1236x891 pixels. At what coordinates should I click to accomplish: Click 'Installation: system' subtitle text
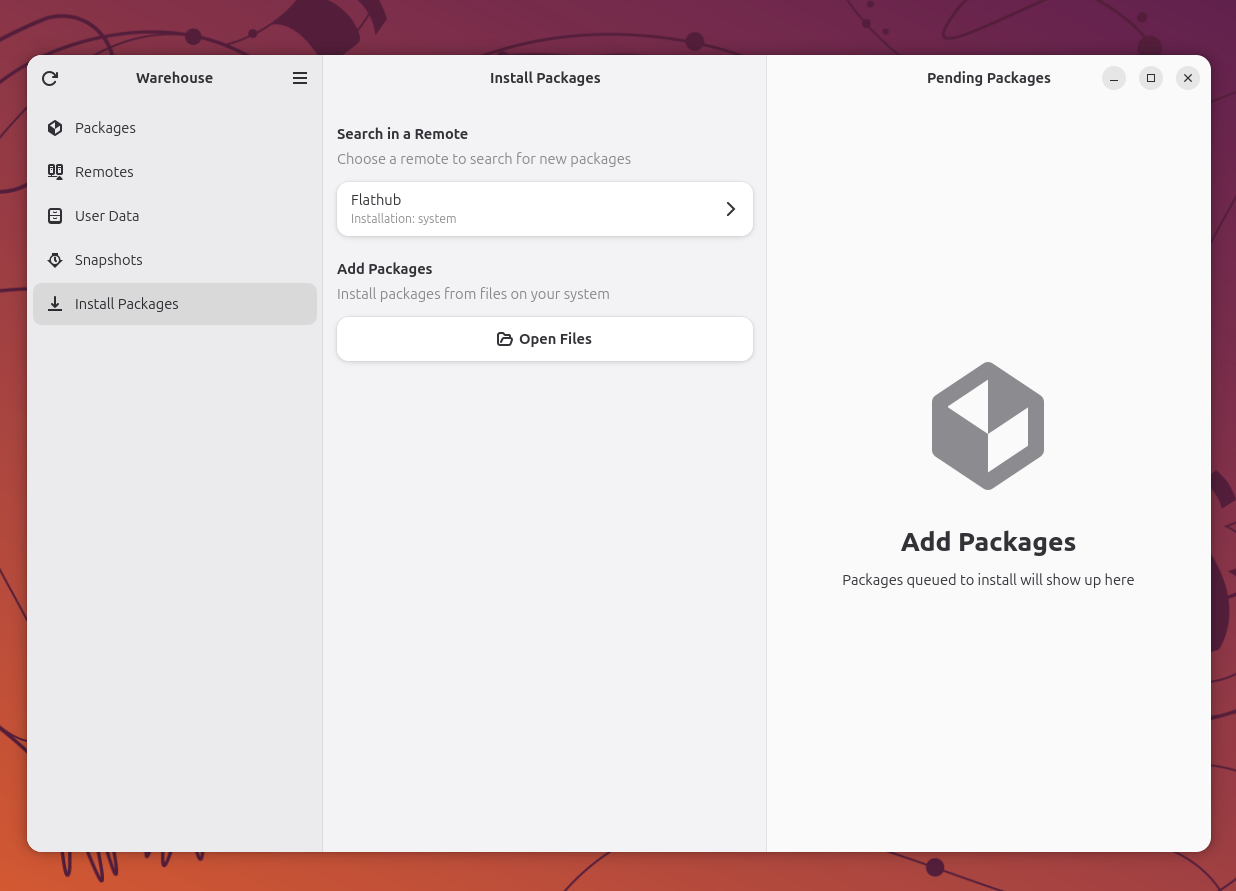point(404,219)
